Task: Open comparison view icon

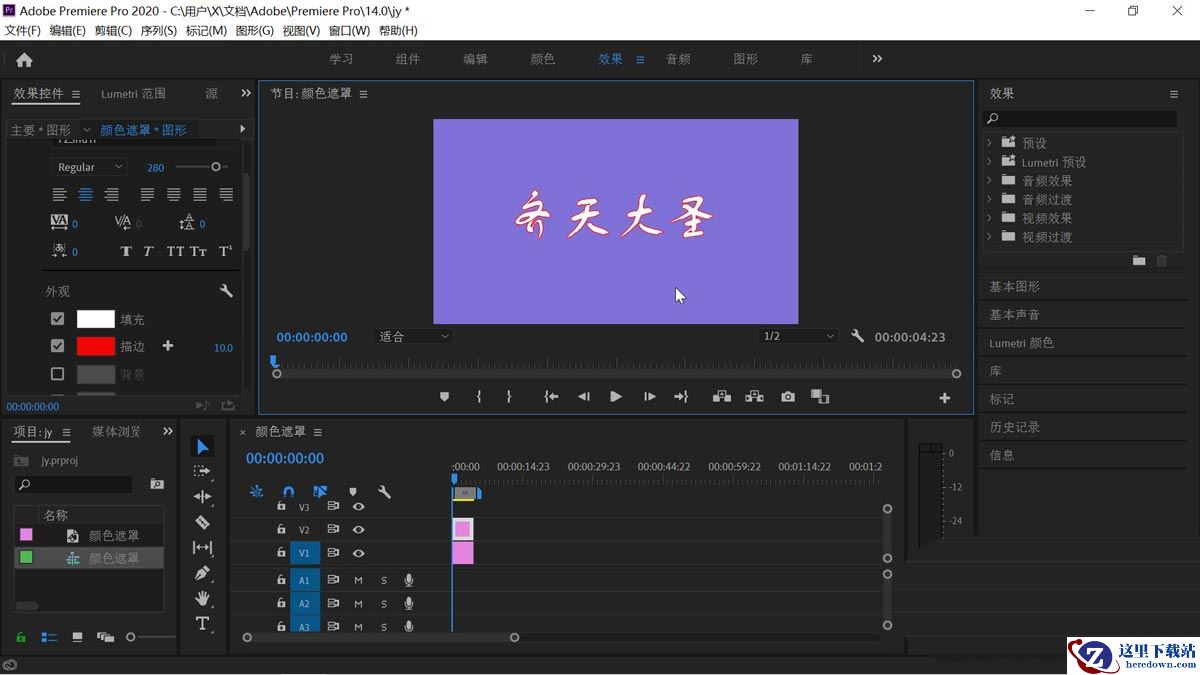Action: pyautogui.click(x=820, y=397)
